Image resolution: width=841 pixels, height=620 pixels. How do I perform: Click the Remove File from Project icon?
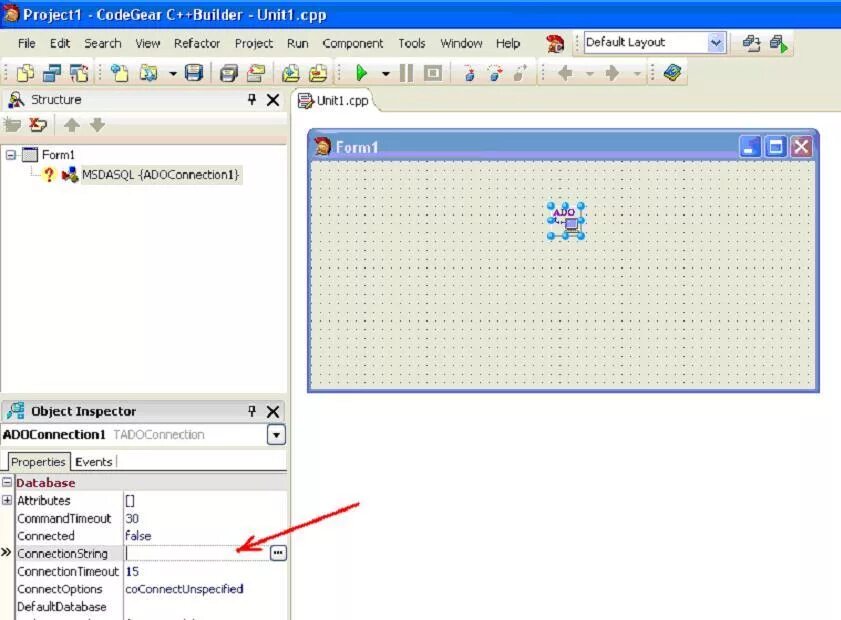(x=318, y=72)
